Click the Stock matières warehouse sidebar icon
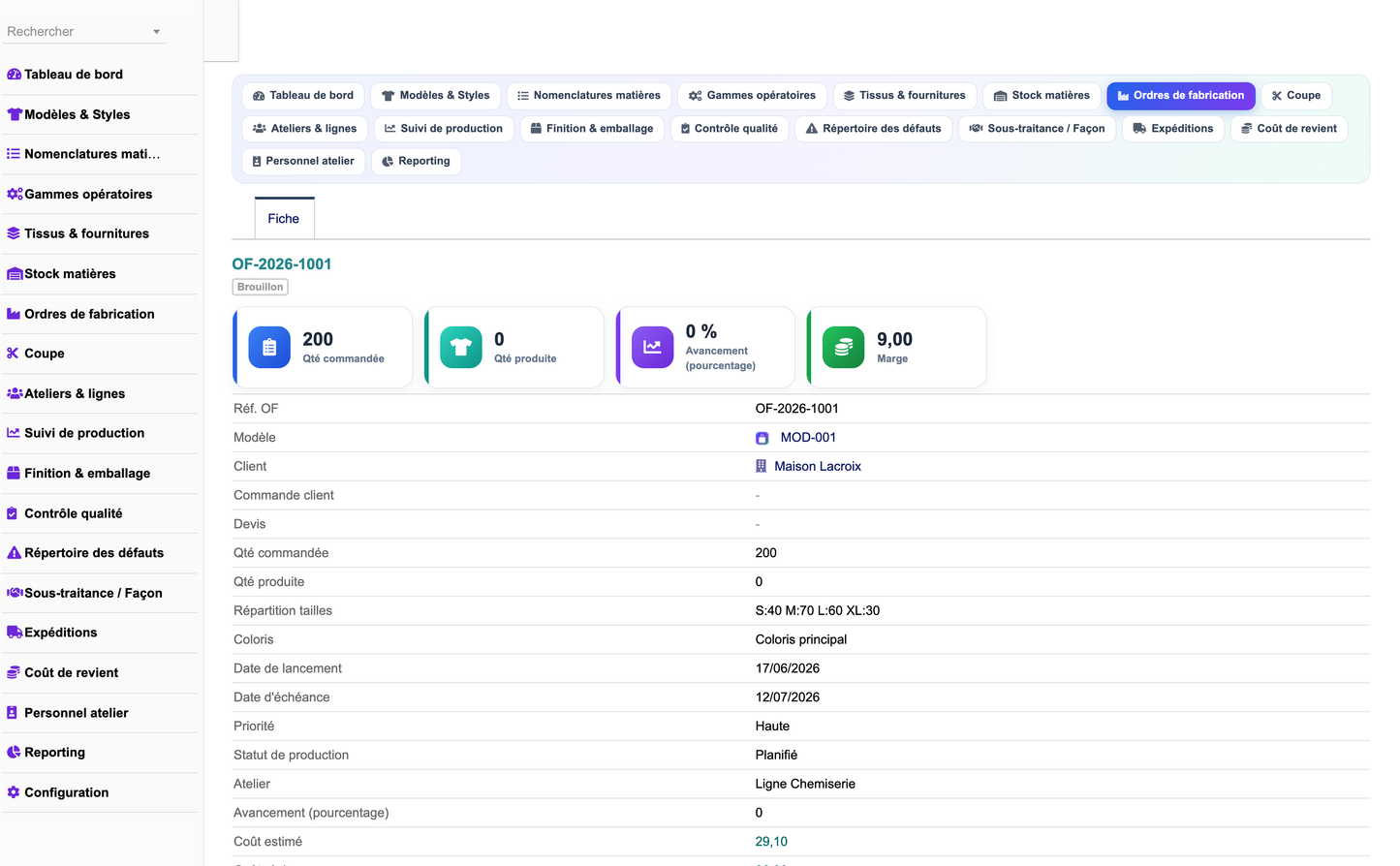The width and height of the screenshot is (1400, 866). pos(15,274)
